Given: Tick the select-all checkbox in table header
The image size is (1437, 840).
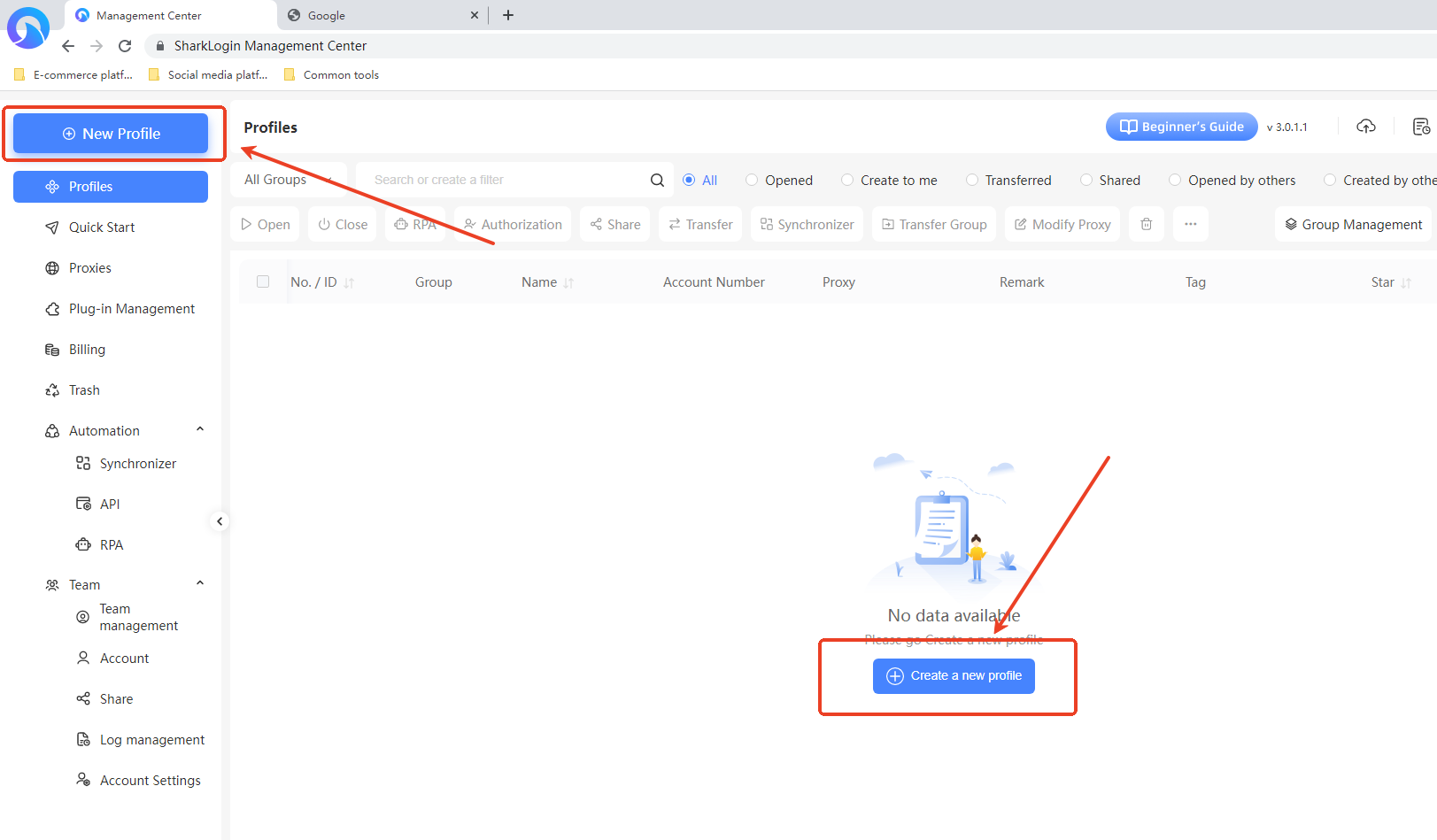Looking at the screenshot, I should tap(263, 282).
